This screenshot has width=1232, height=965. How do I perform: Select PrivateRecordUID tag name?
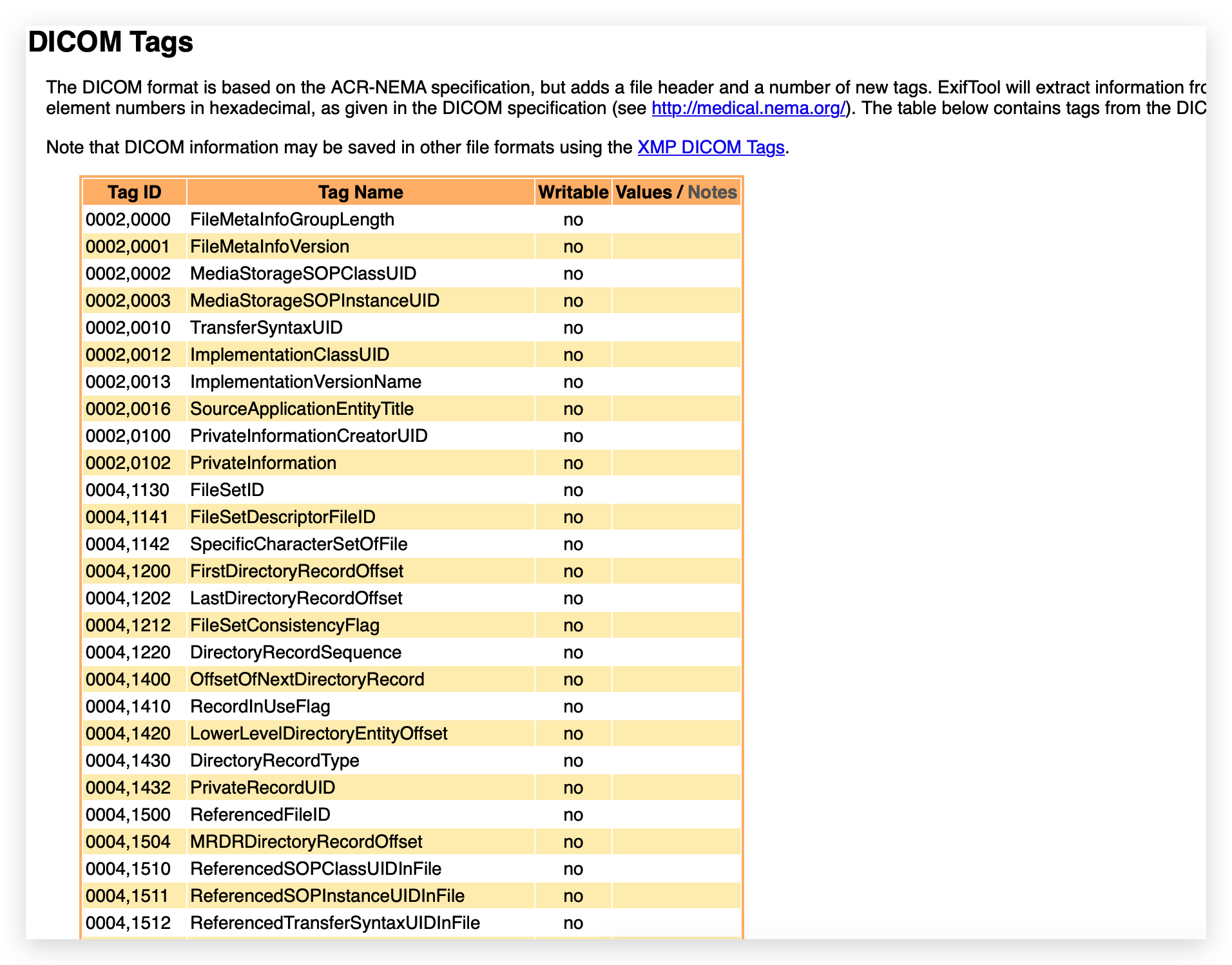(263, 788)
